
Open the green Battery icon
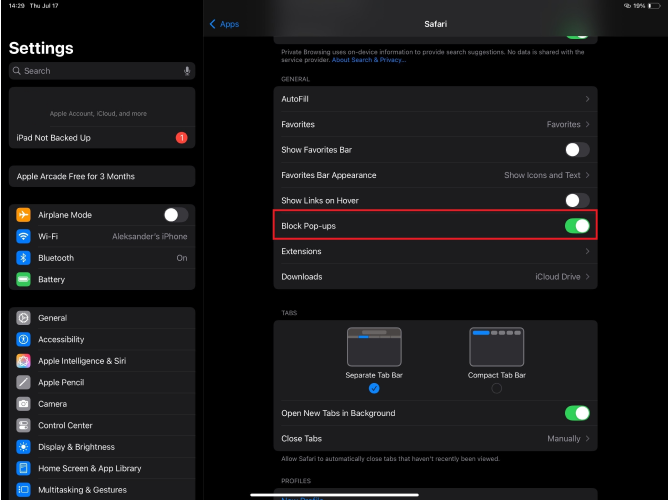(23, 279)
